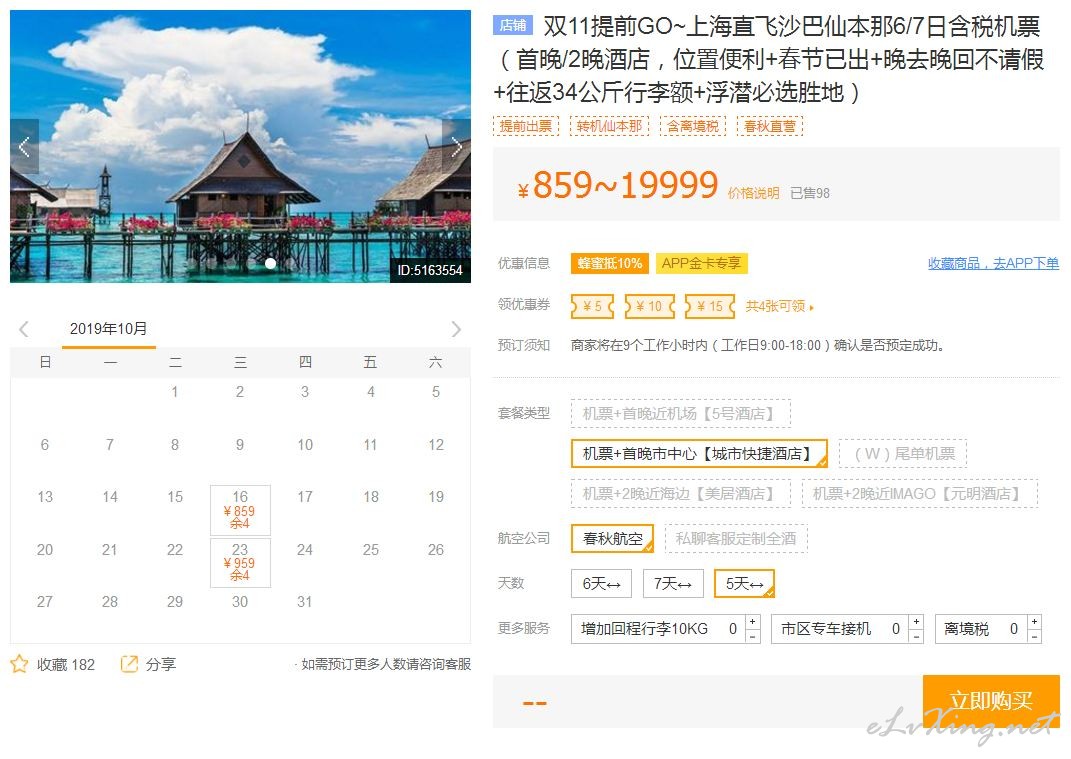This screenshot has width=1071, height=759.
Task: Select 7天 trip length
Action: coord(673,583)
